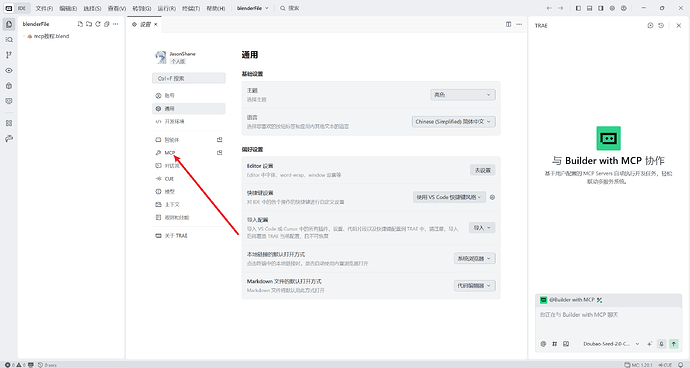The width and height of the screenshot is (690, 368).
Task: Click the errors and warnings status indicator
Action: pyautogui.click(x=15, y=364)
